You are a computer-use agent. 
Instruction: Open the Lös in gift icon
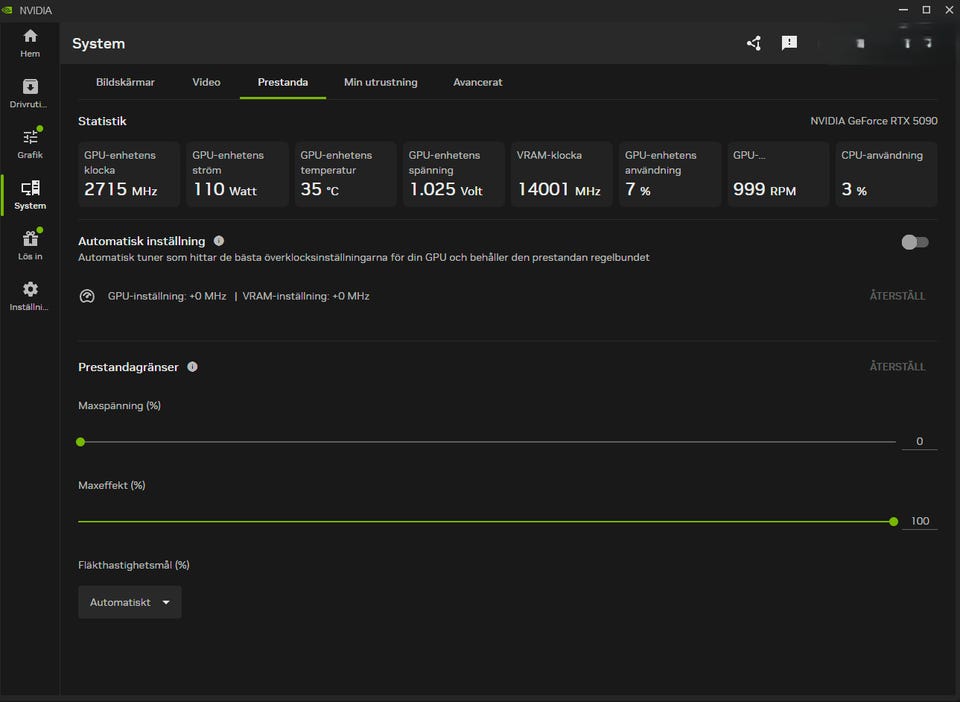pyautogui.click(x=30, y=245)
